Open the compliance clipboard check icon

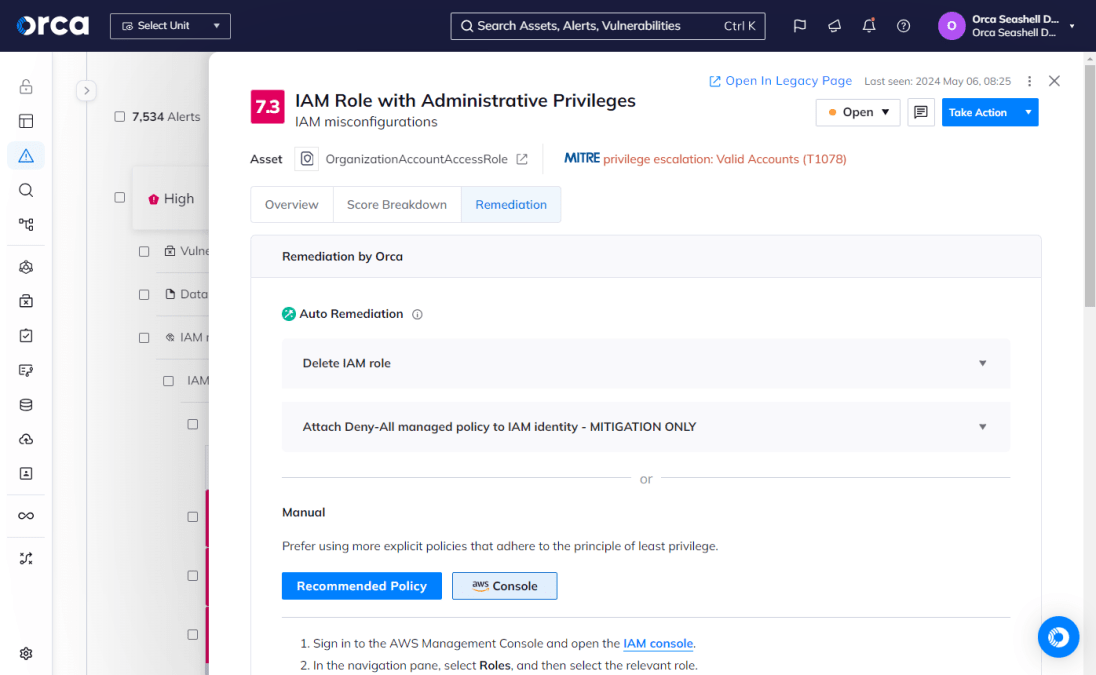pos(26,335)
